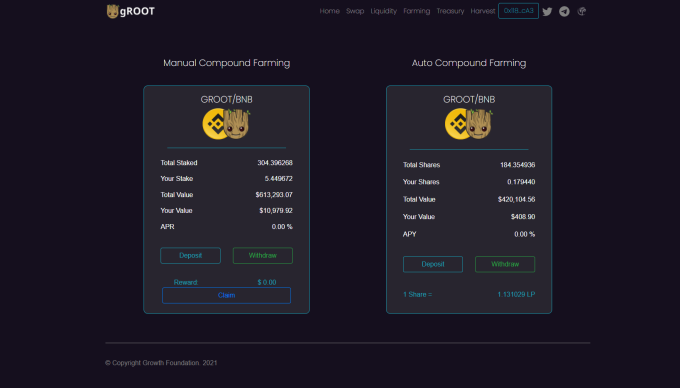Open the Liquidity page

[x=383, y=11]
